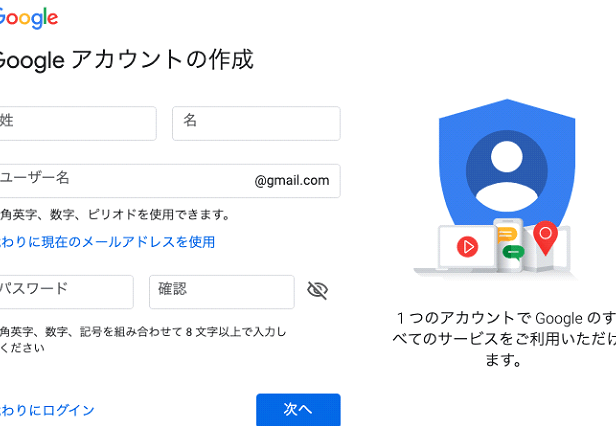Click the red play button on the laptop
Viewport: 616px width, 426px height.
(x=467, y=245)
